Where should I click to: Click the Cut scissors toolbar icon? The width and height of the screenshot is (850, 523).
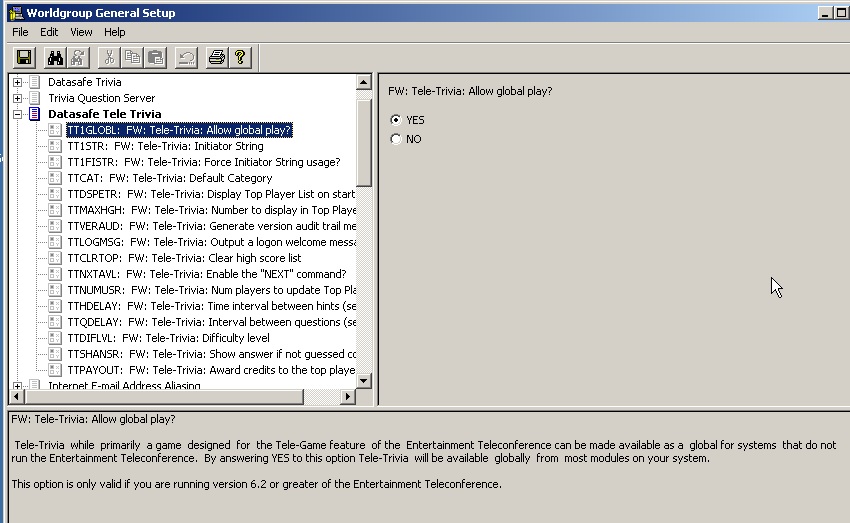pos(109,58)
